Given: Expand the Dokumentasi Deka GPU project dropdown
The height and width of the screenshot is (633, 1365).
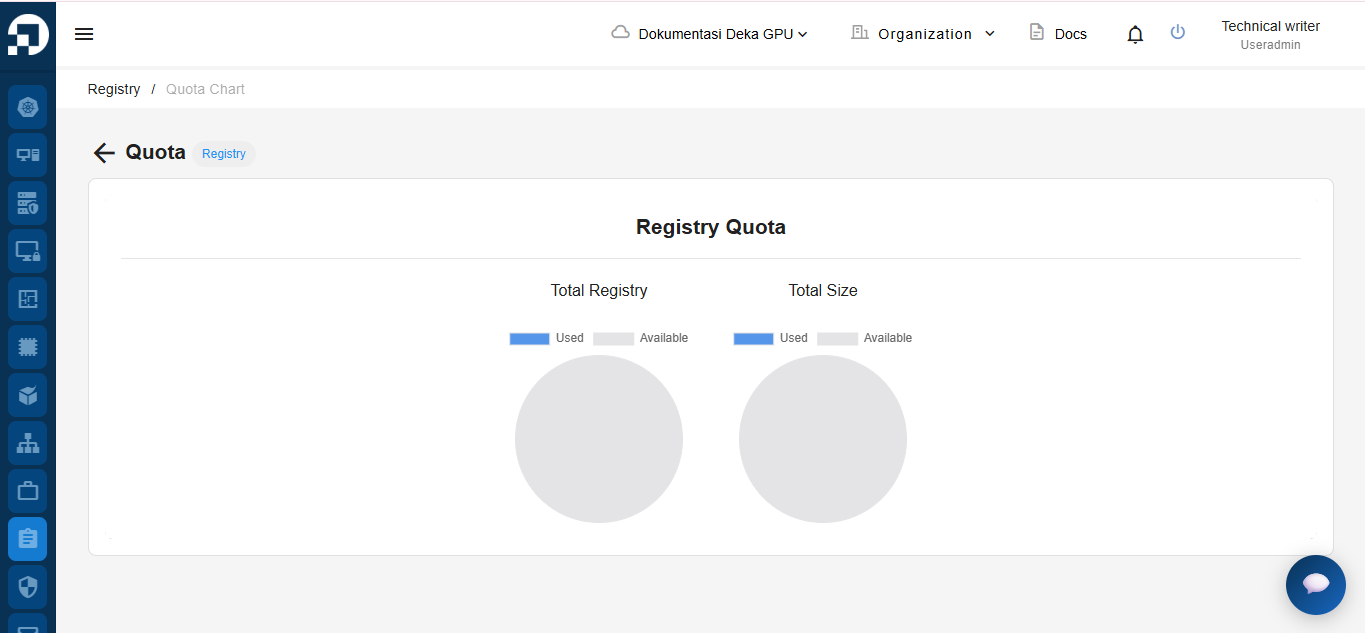Looking at the screenshot, I should pyautogui.click(x=710, y=34).
